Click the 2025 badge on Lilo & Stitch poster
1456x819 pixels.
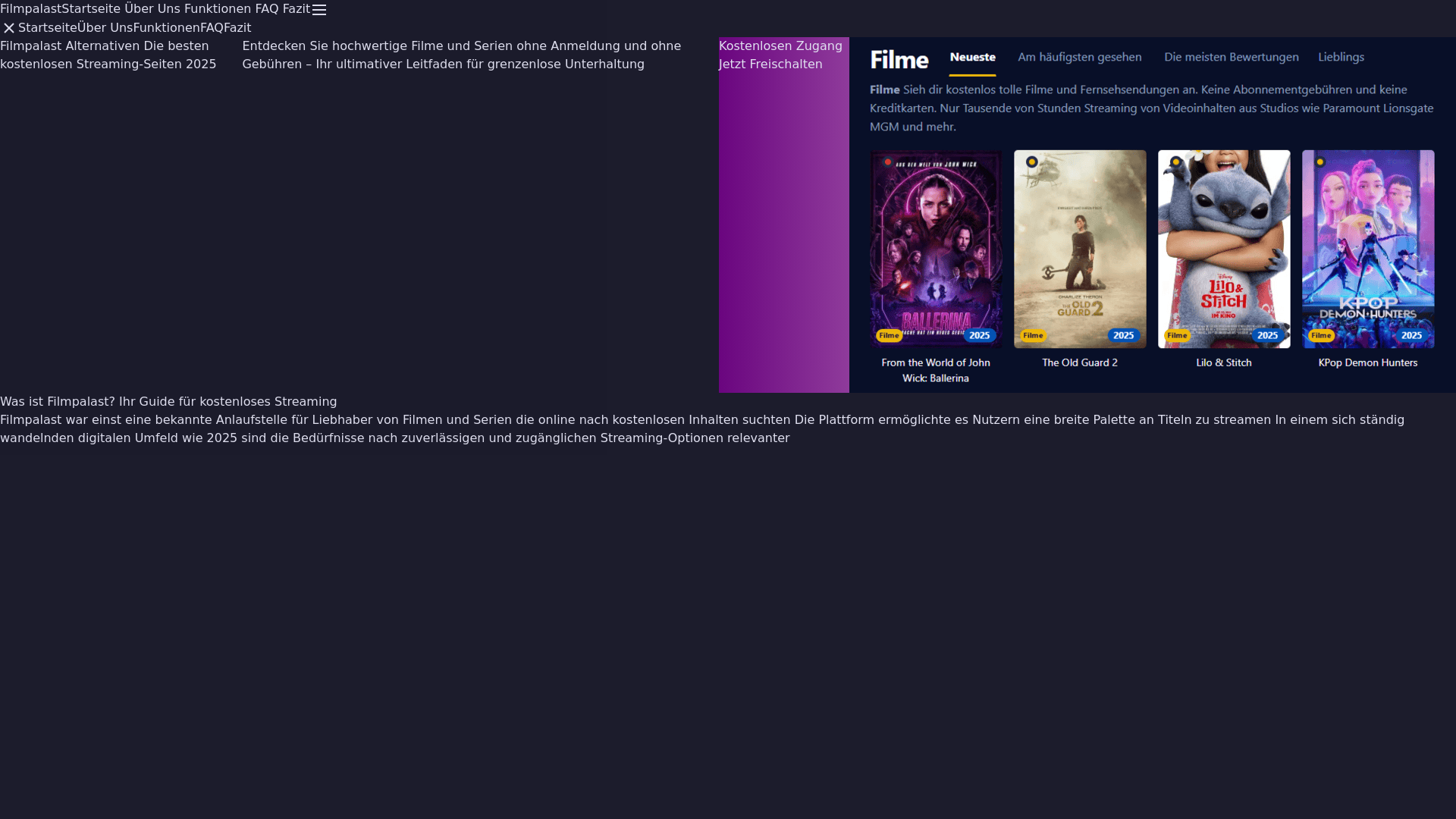[1268, 336]
